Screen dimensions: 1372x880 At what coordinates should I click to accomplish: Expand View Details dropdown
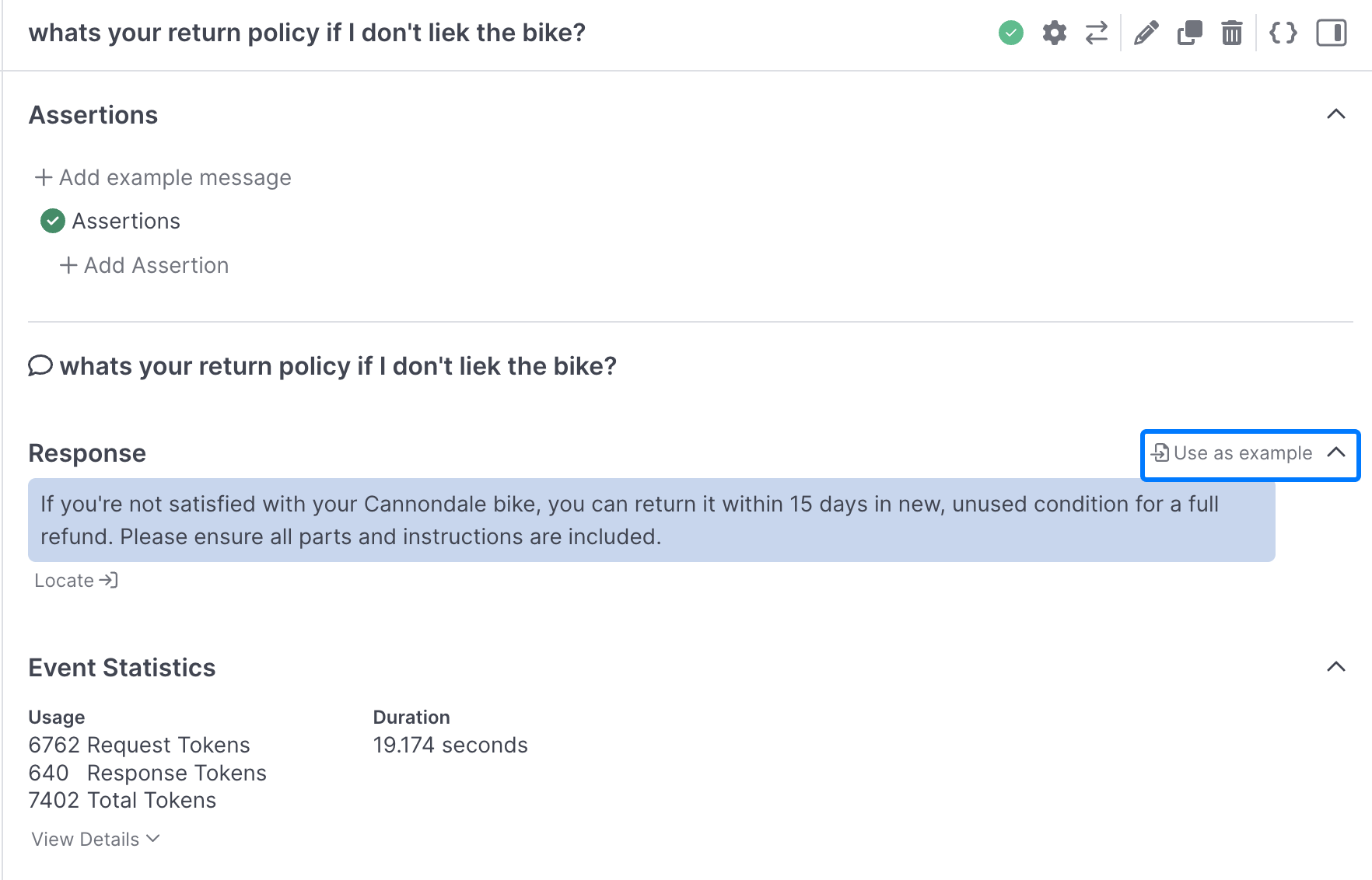[x=95, y=839]
